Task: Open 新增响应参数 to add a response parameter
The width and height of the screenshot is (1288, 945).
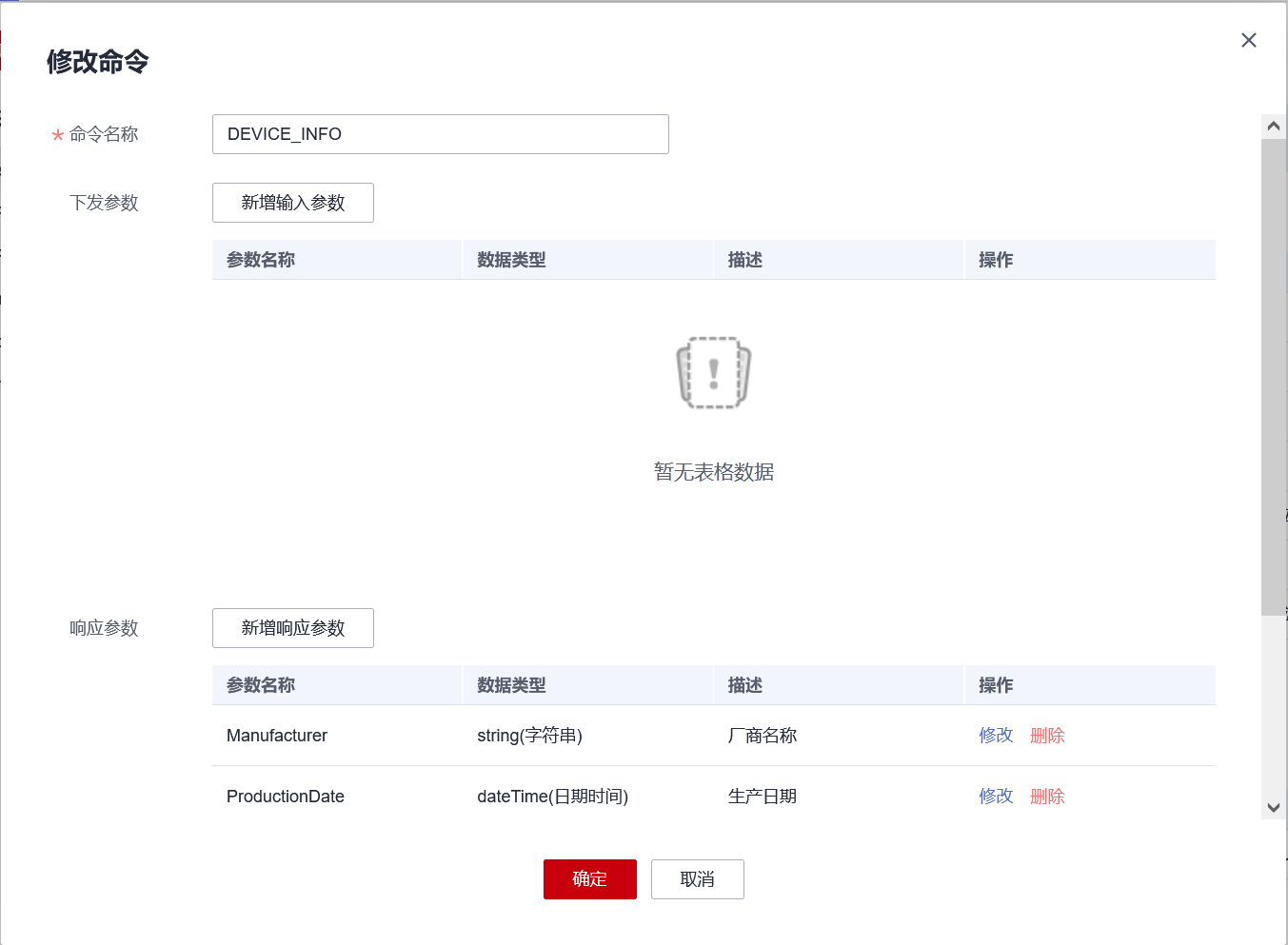Action: (x=292, y=628)
